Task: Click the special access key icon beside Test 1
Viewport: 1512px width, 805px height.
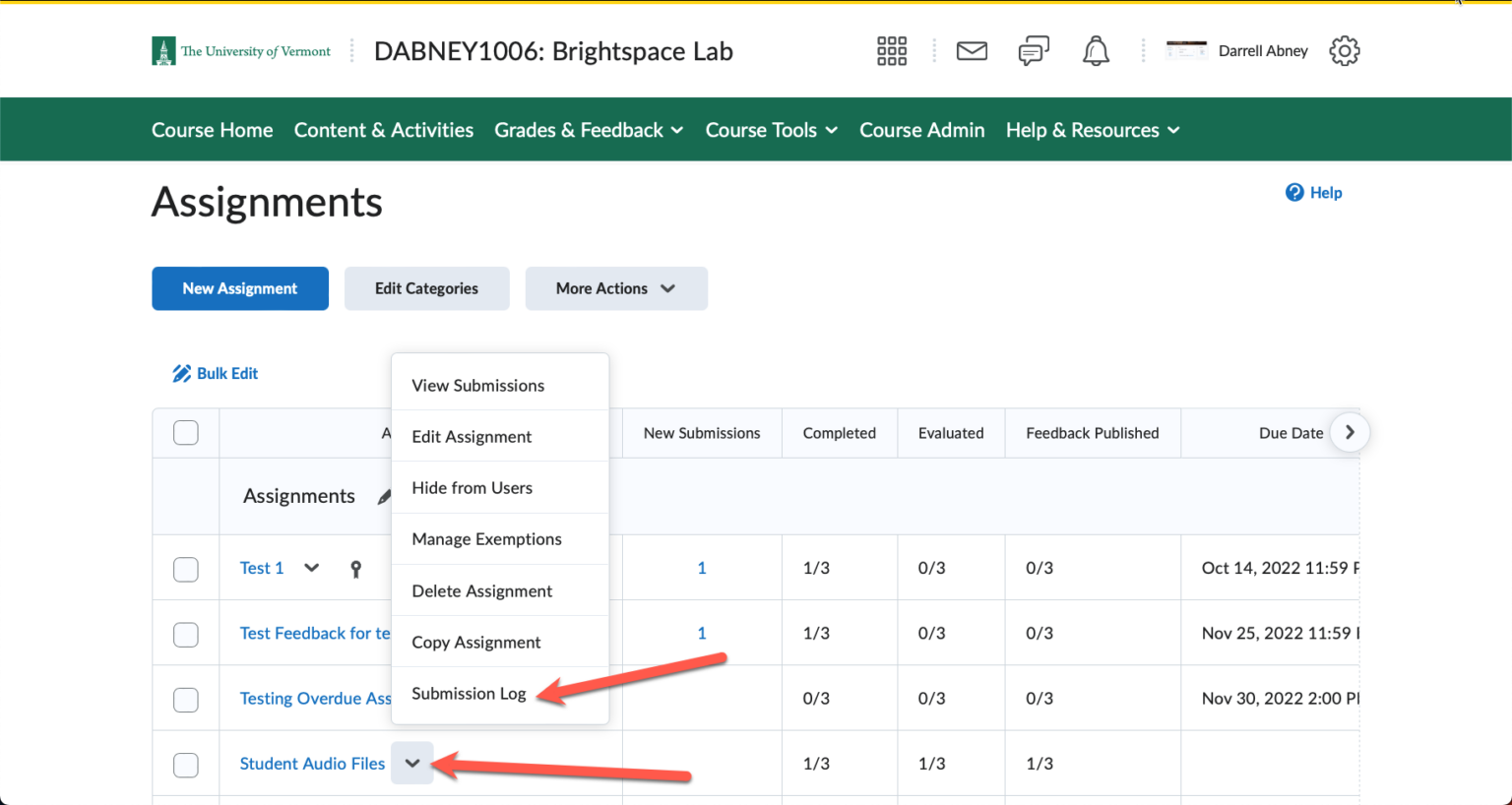Action: 355,568
